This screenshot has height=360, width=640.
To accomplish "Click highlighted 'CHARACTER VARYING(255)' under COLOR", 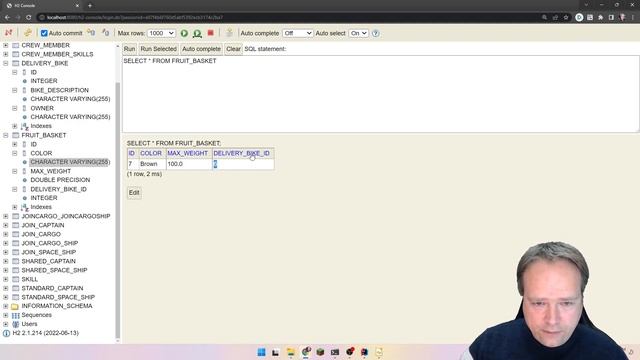I will pos(70,162).
